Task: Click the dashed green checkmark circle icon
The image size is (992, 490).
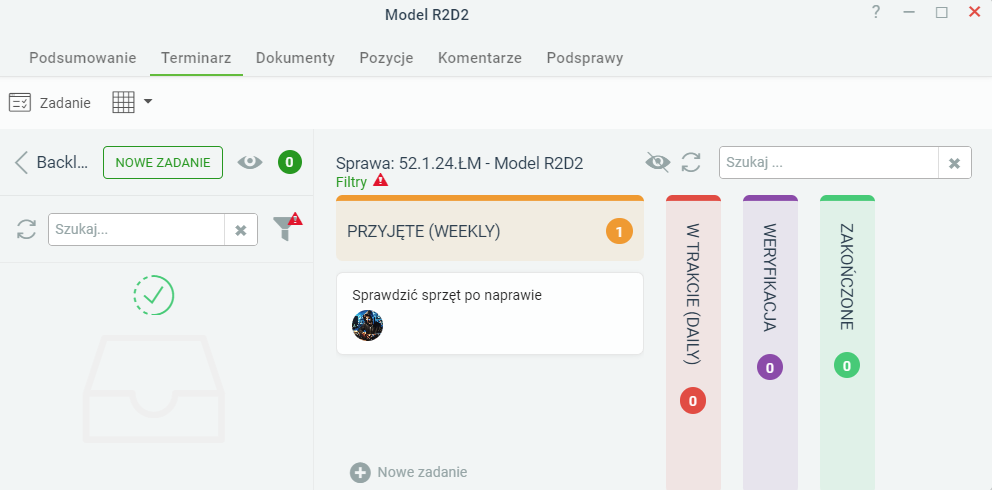Action: click(154, 295)
